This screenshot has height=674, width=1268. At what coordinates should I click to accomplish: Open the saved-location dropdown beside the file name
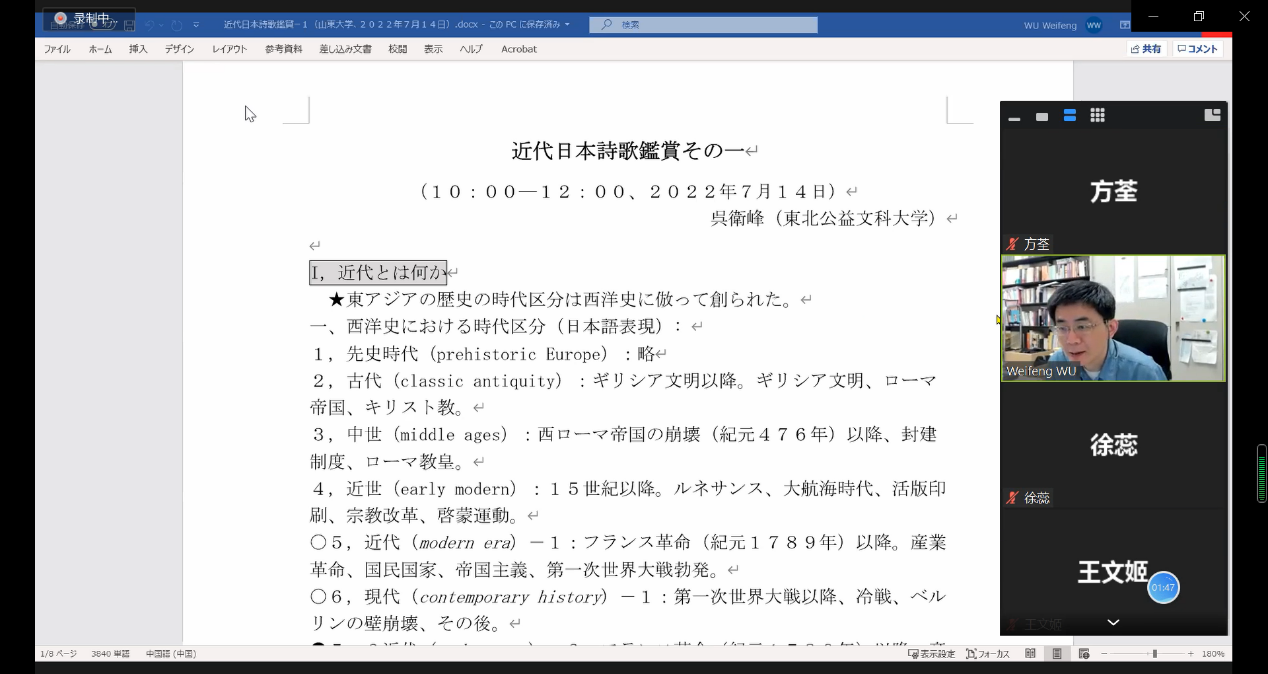click(567, 24)
